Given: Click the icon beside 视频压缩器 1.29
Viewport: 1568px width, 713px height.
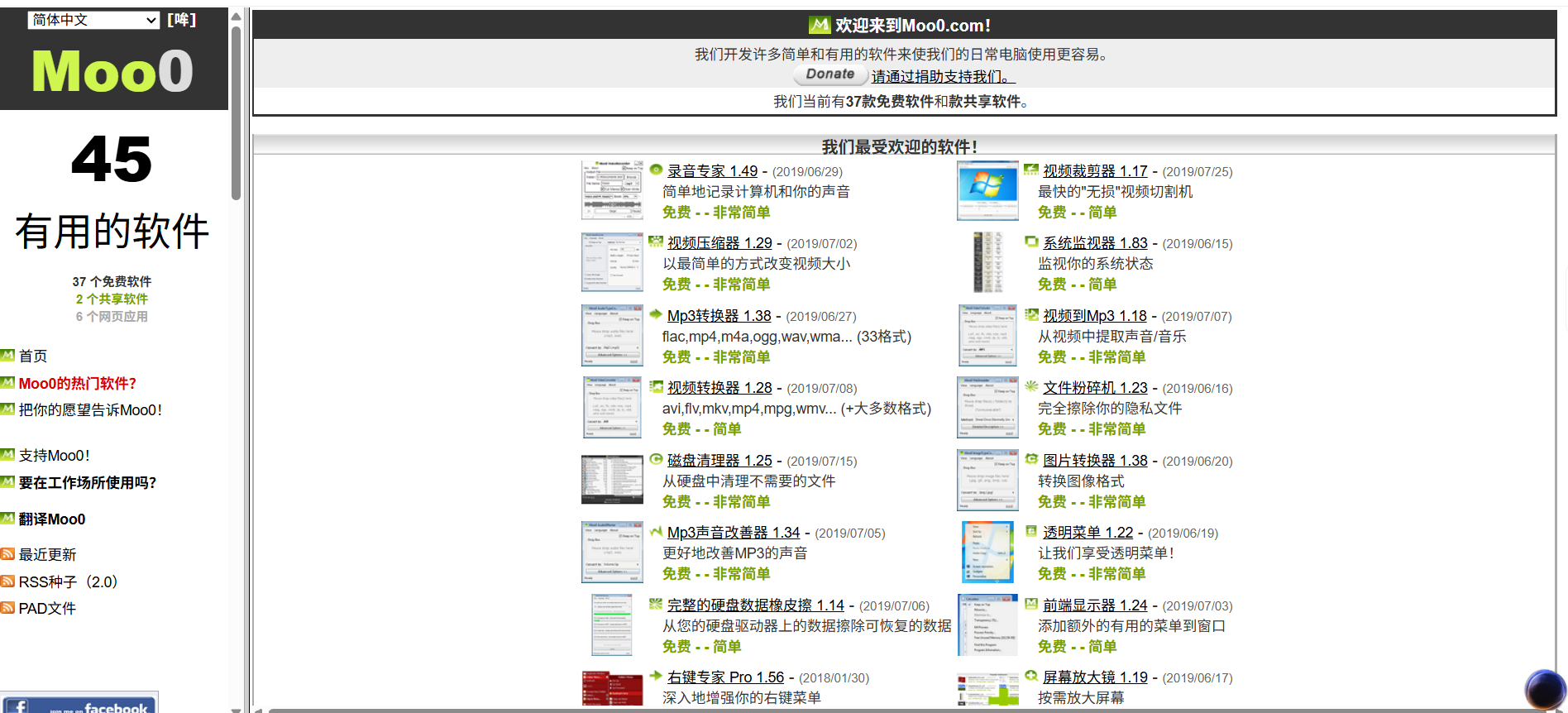Looking at the screenshot, I should point(656,242).
